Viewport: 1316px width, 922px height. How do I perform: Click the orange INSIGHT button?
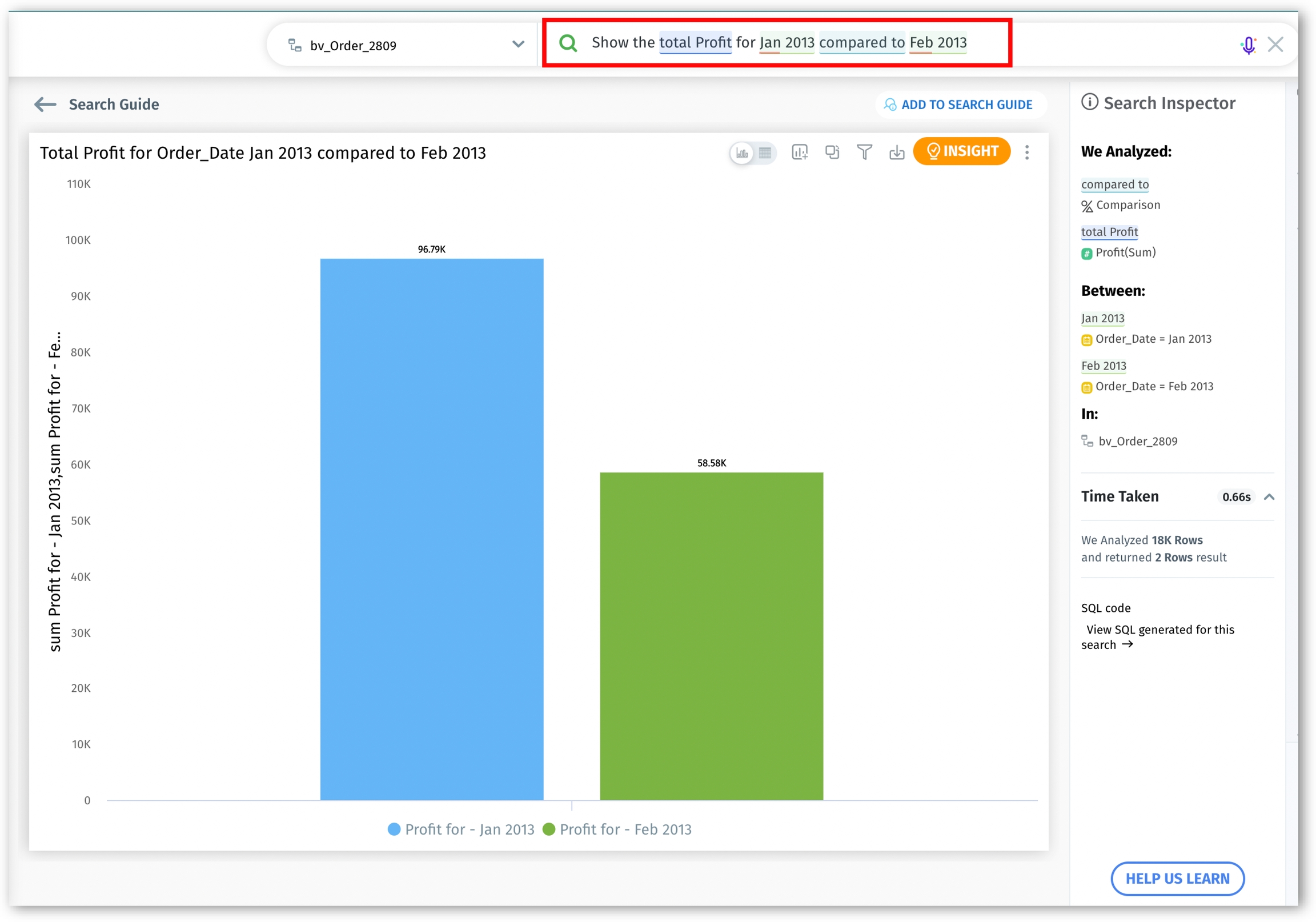(961, 151)
